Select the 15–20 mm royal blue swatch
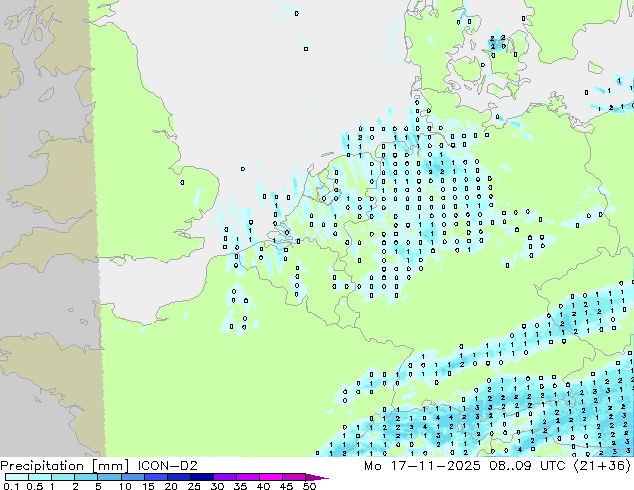634x490 pixels. (x=156, y=477)
